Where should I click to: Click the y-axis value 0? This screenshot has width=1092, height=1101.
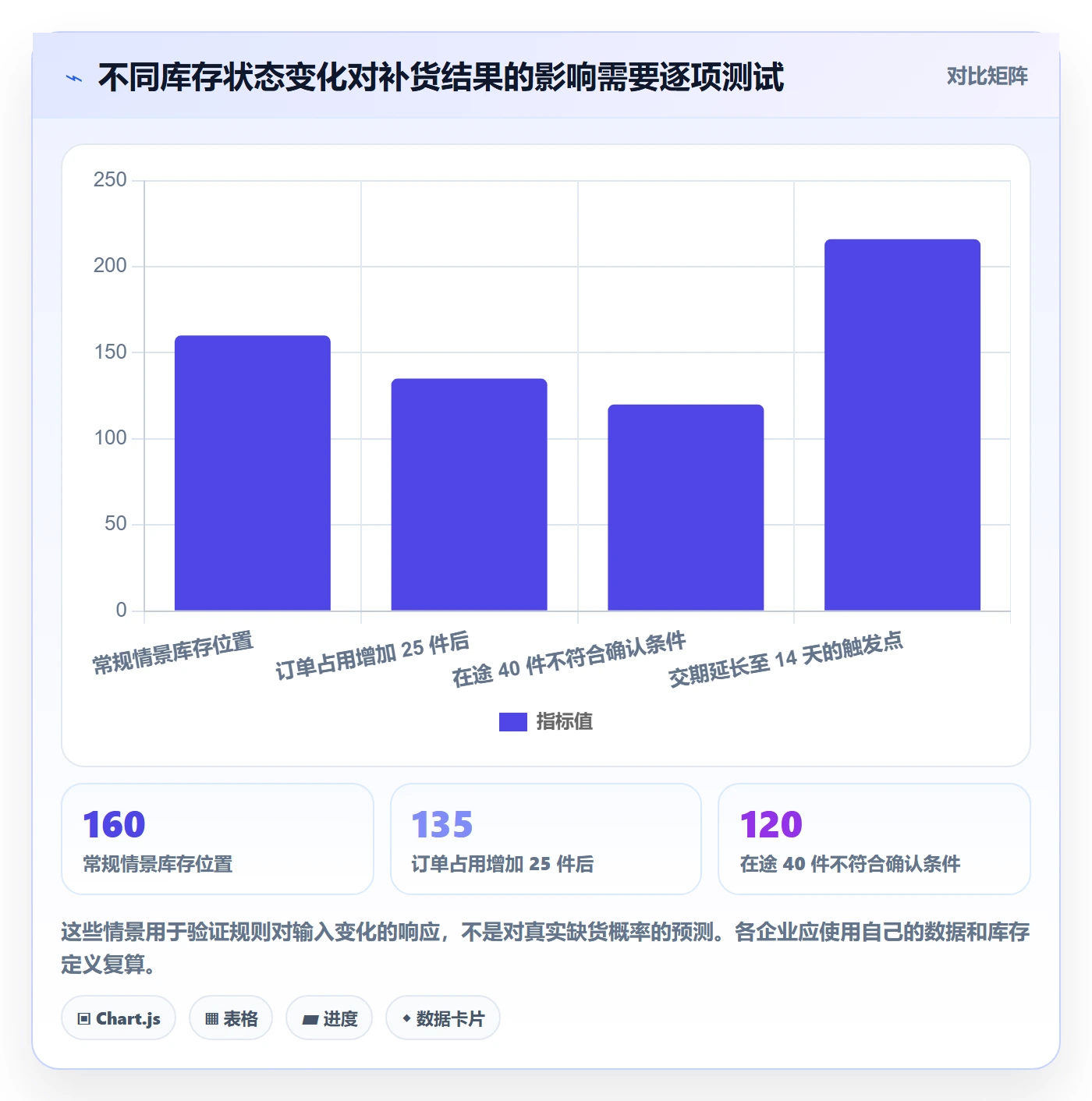121,611
